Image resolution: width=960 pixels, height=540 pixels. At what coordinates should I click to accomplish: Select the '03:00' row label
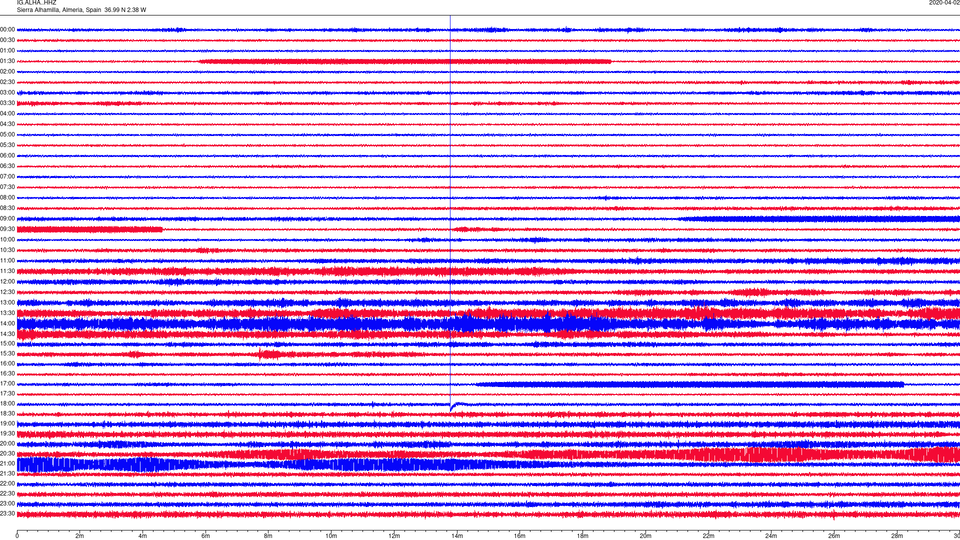click(7, 92)
